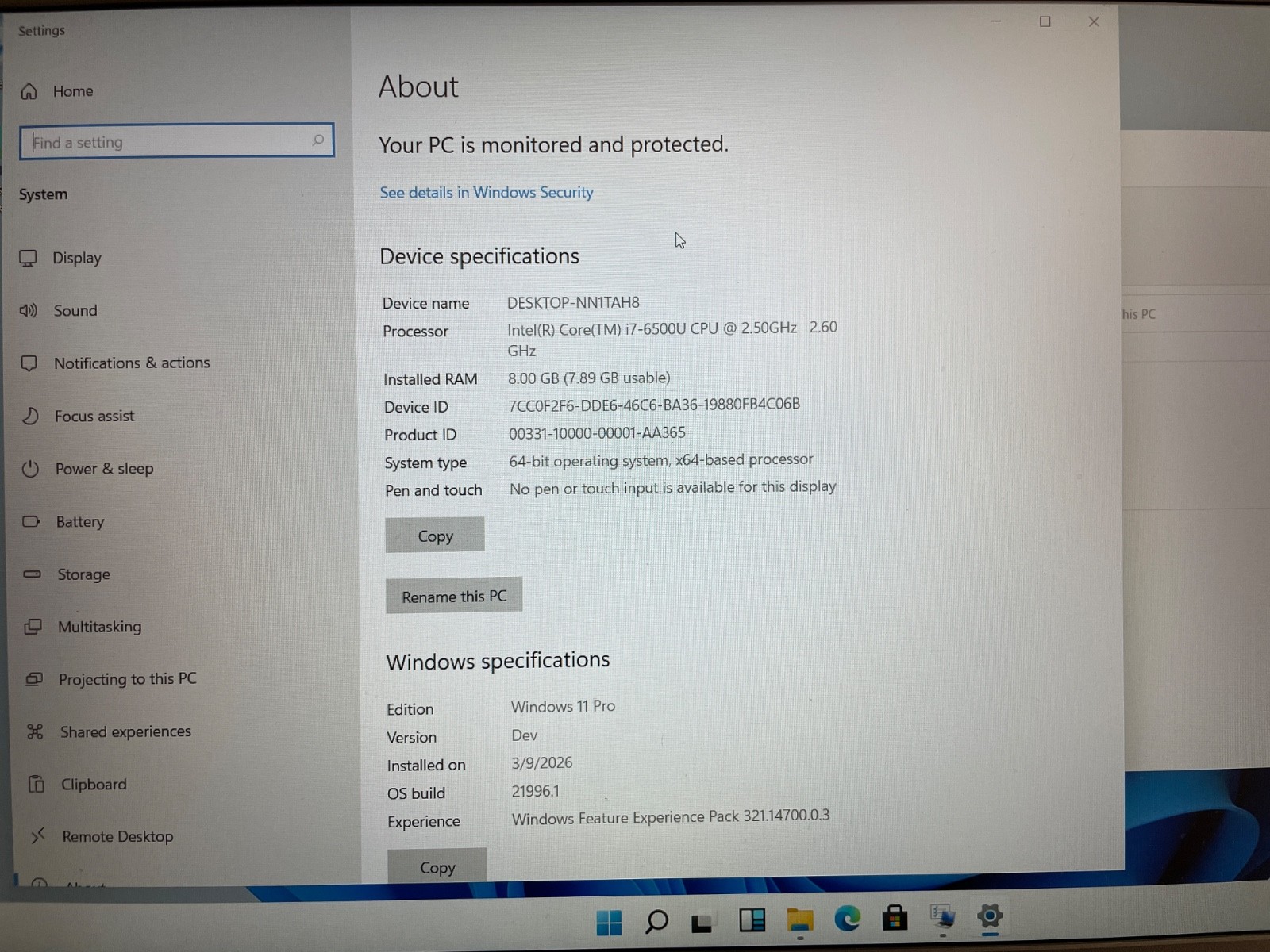Viewport: 1270px width, 952px height.
Task: Click the Windows specifications heading
Action: coord(498,661)
